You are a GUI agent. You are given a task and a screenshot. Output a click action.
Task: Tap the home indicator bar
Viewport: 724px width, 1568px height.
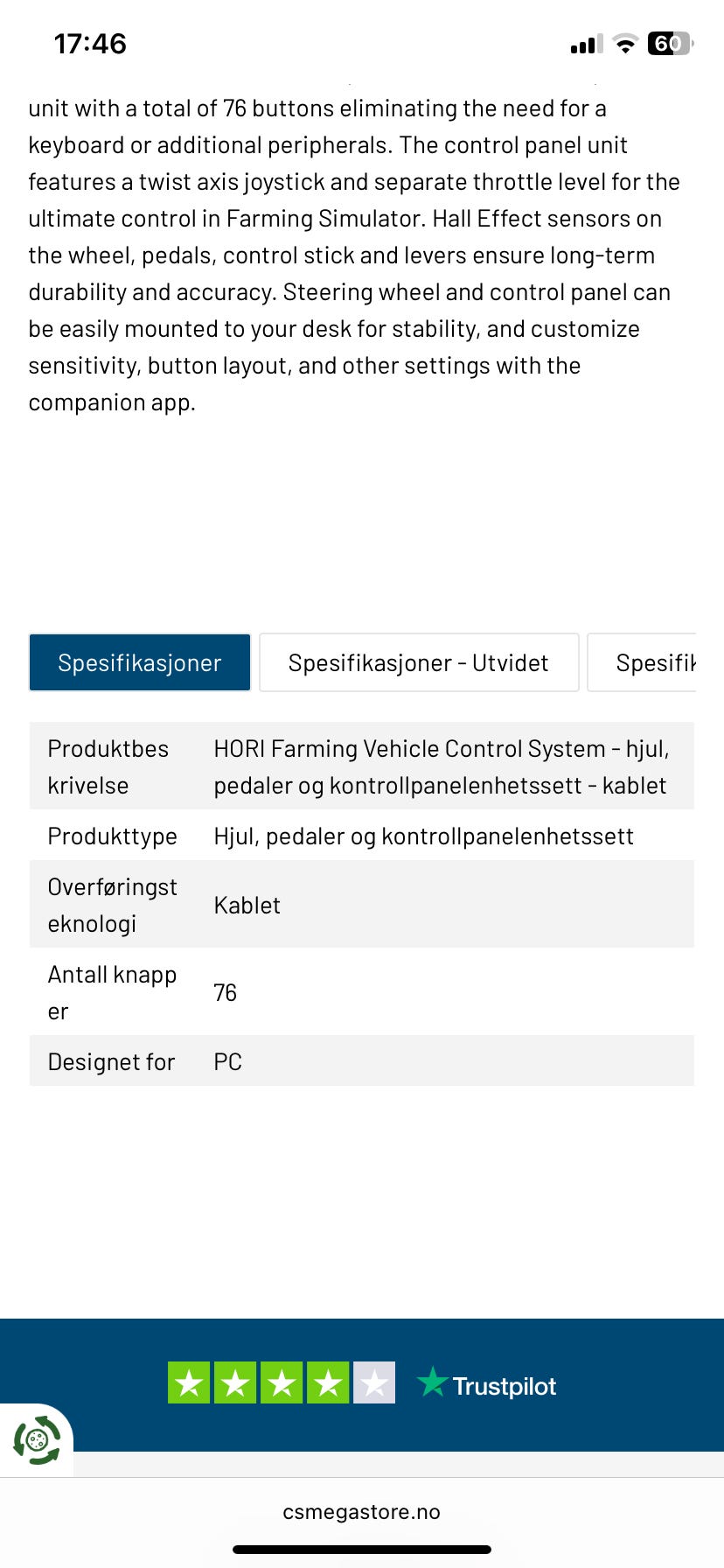click(x=362, y=1550)
